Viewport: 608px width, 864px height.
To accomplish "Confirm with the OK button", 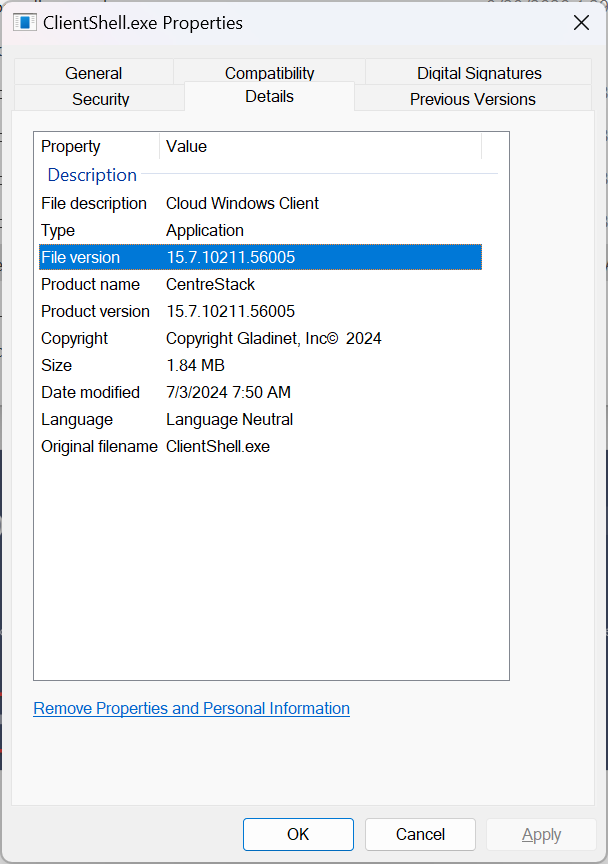I will (298, 834).
